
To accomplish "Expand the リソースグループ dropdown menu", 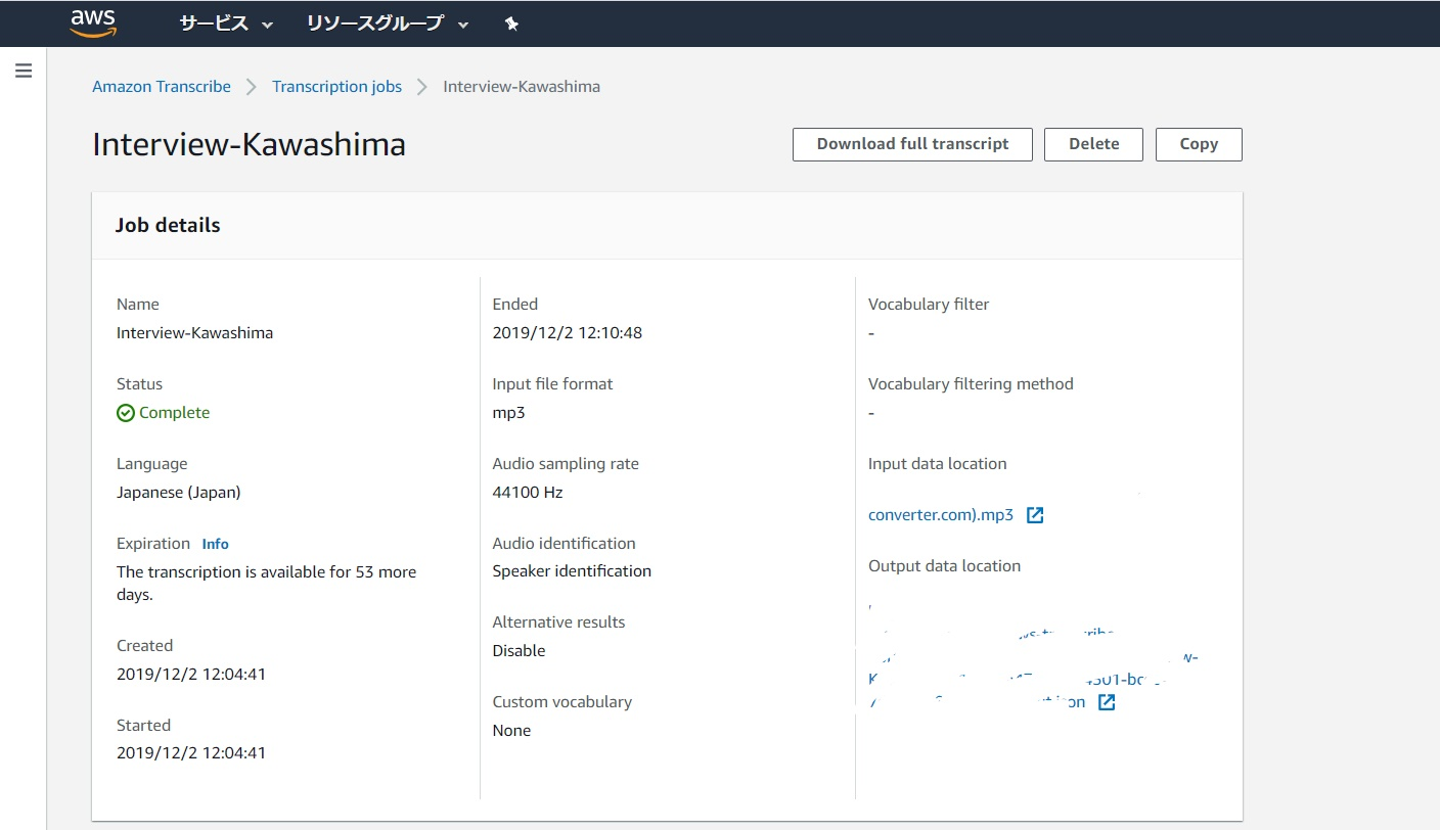I will 387,24.
